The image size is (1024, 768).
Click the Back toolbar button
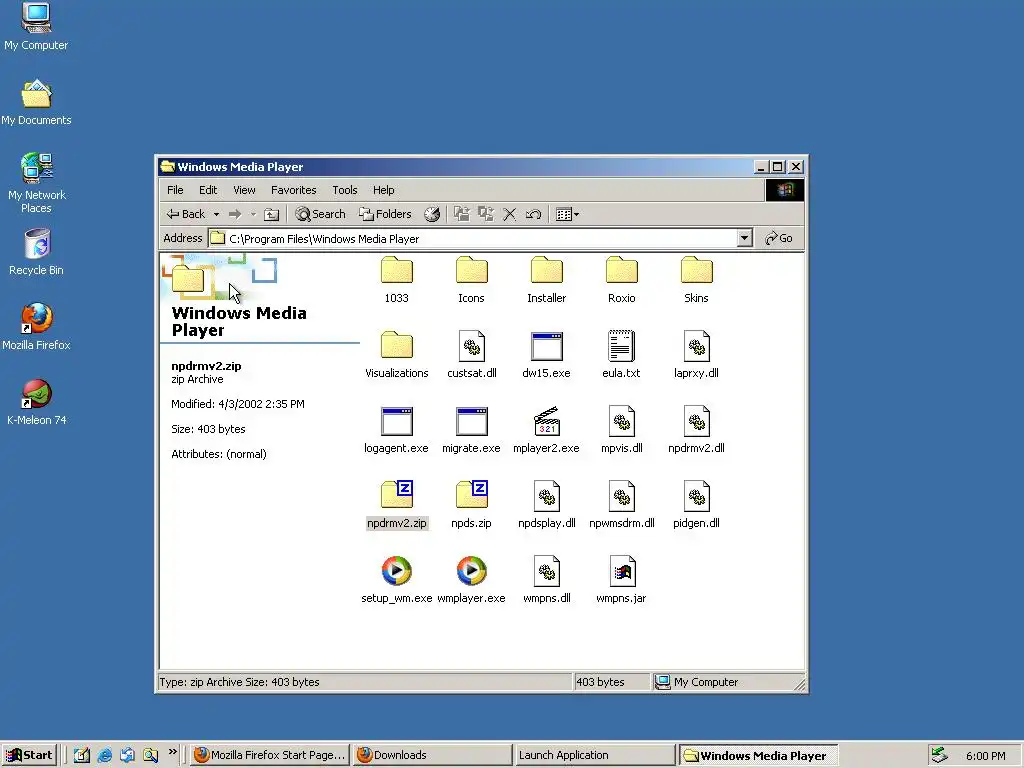click(x=185, y=214)
